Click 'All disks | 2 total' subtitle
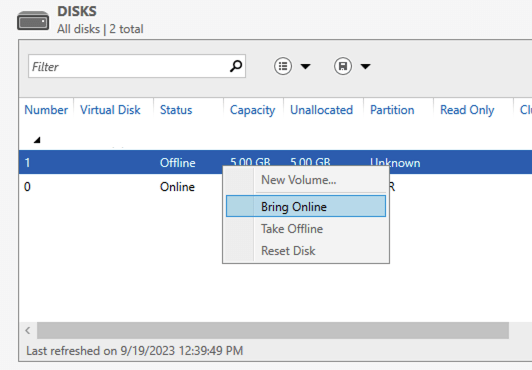532x370 pixels. pos(100,29)
